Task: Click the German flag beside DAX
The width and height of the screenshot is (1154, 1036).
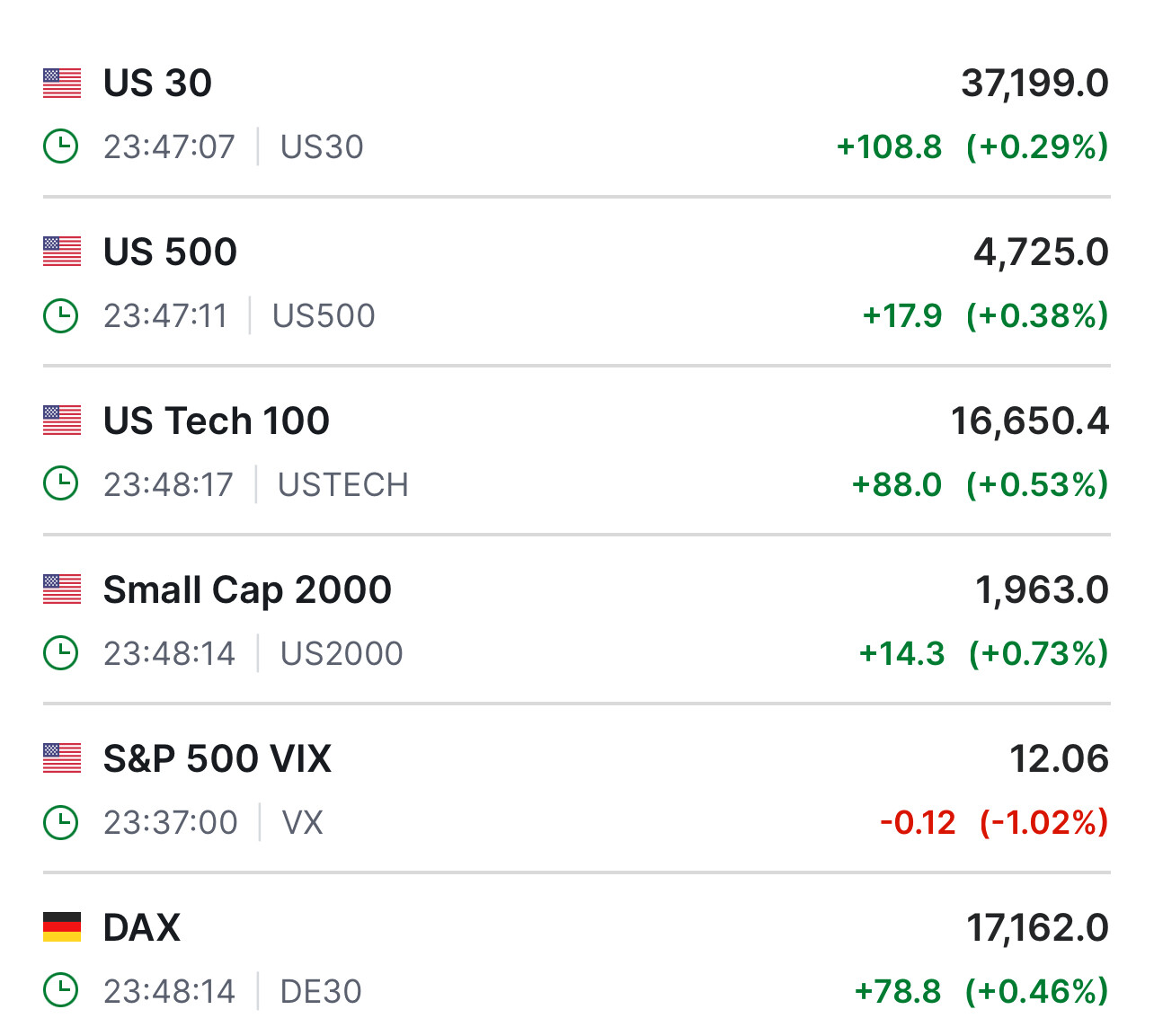Action: [x=62, y=927]
